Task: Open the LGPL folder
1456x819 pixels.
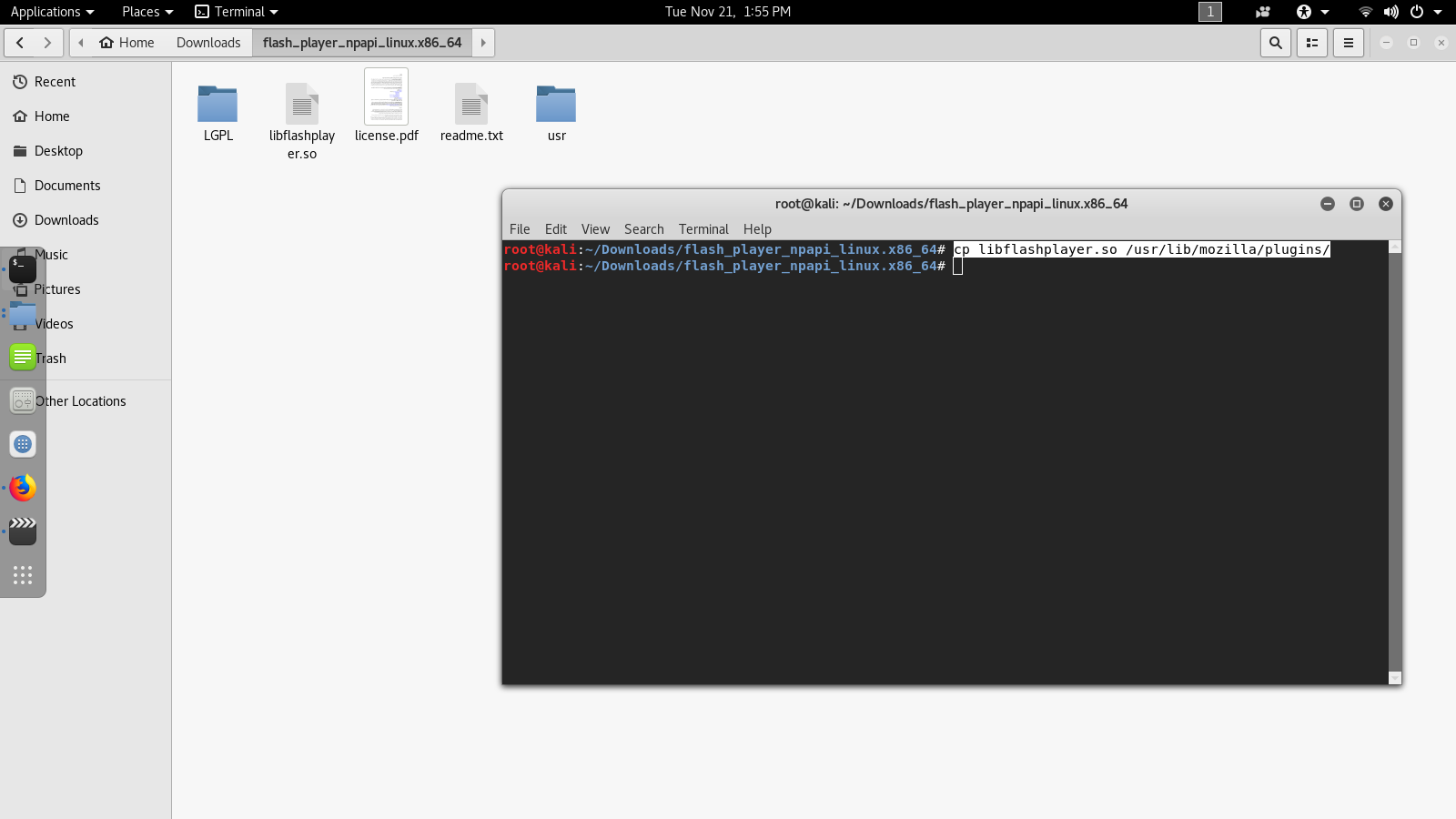Action: click(x=217, y=104)
